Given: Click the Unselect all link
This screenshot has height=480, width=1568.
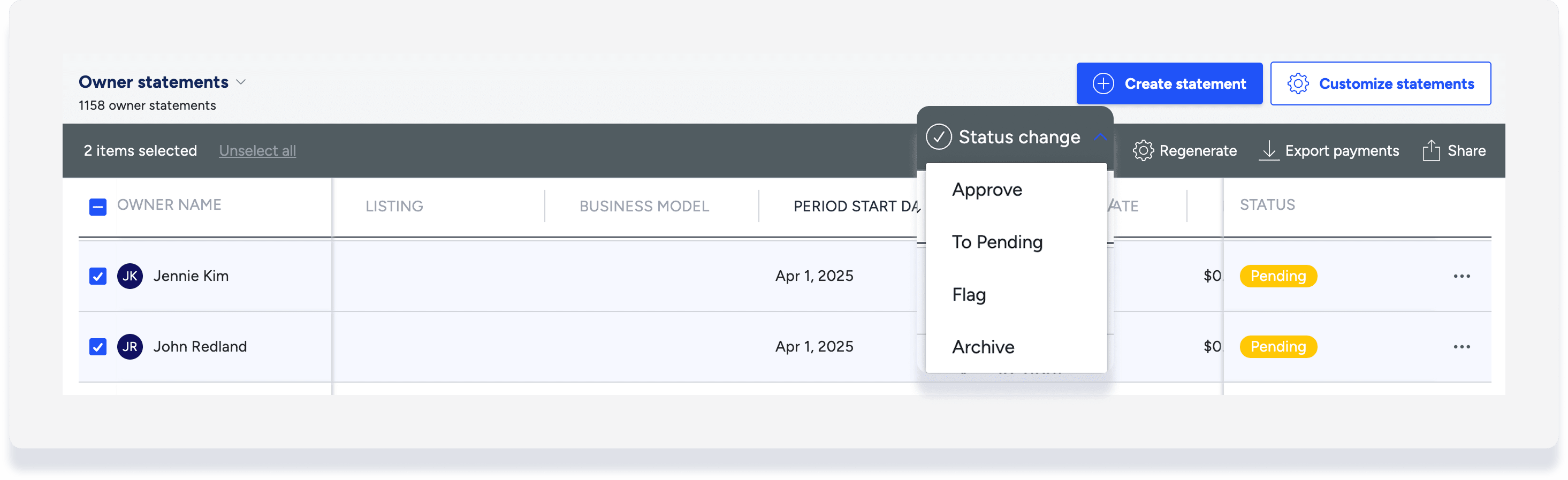Looking at the screenshot, I should click(257, 150).
